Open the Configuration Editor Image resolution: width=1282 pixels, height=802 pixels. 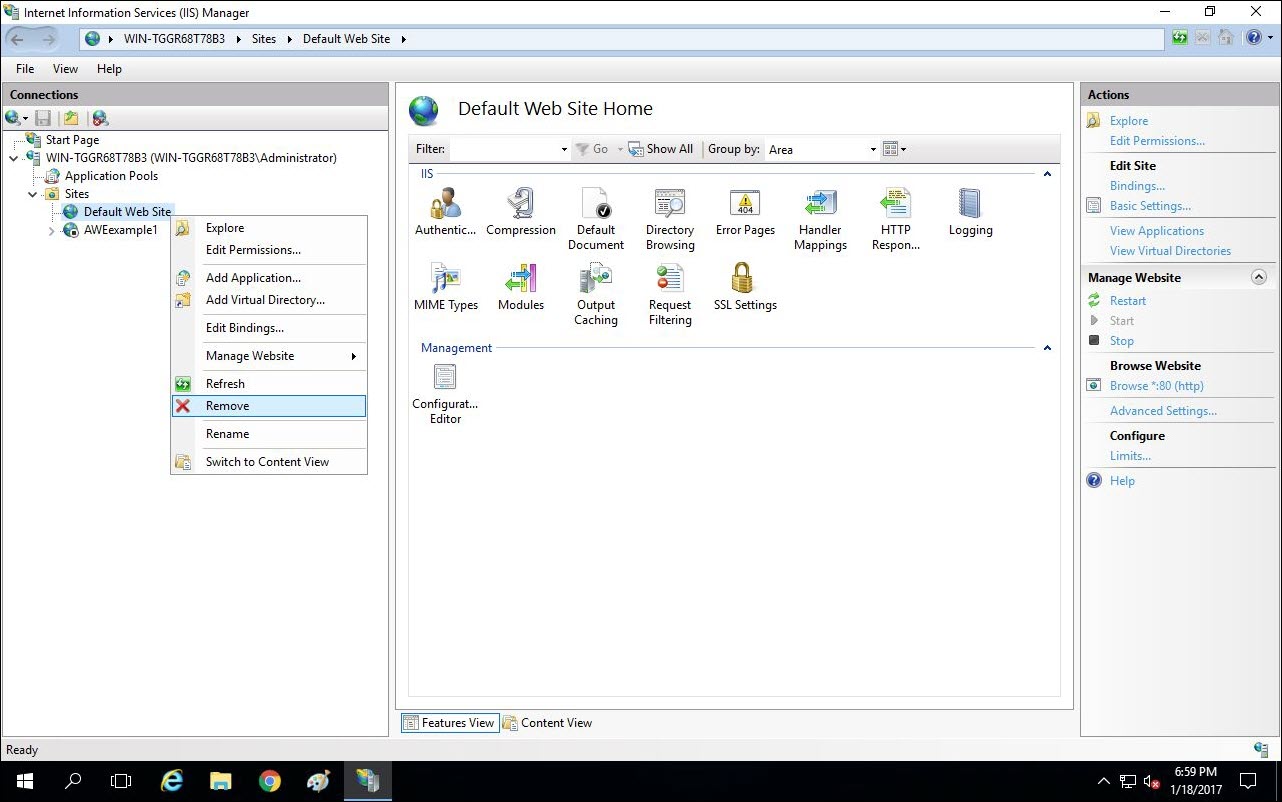tap(444, 385)
